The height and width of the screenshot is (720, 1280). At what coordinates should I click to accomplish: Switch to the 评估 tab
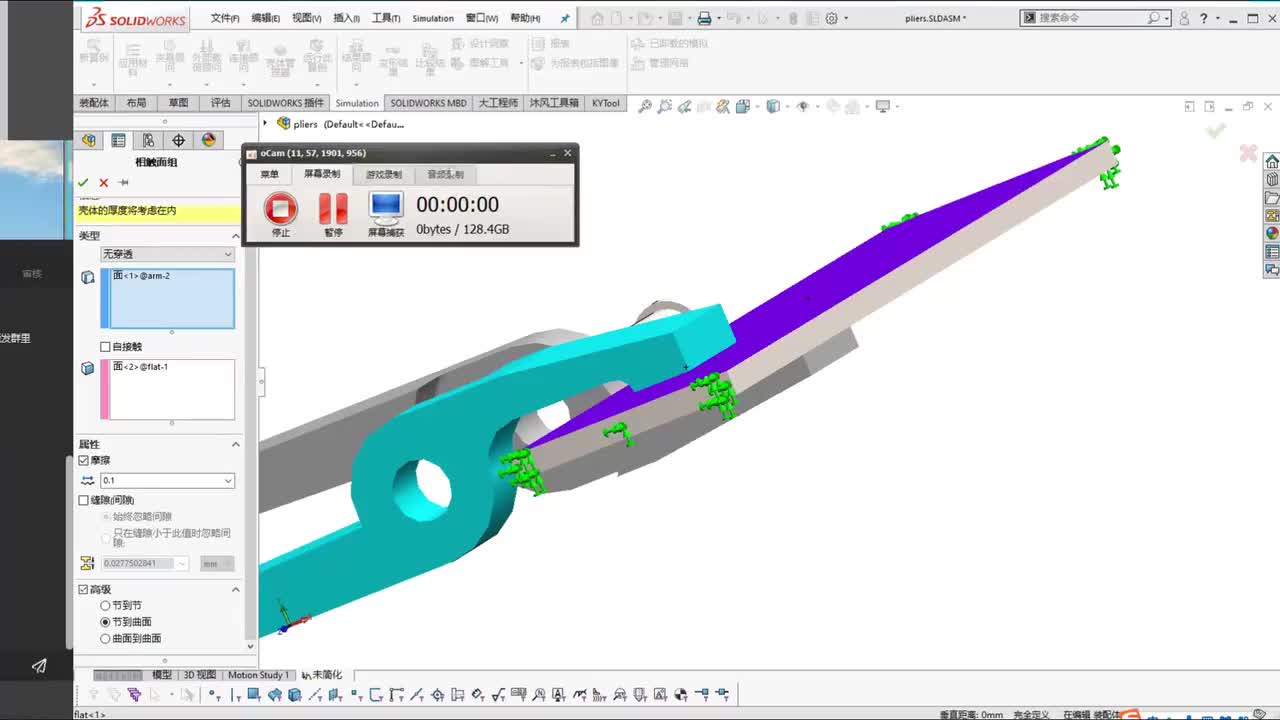pyautogui.click(x=220, y=103)
